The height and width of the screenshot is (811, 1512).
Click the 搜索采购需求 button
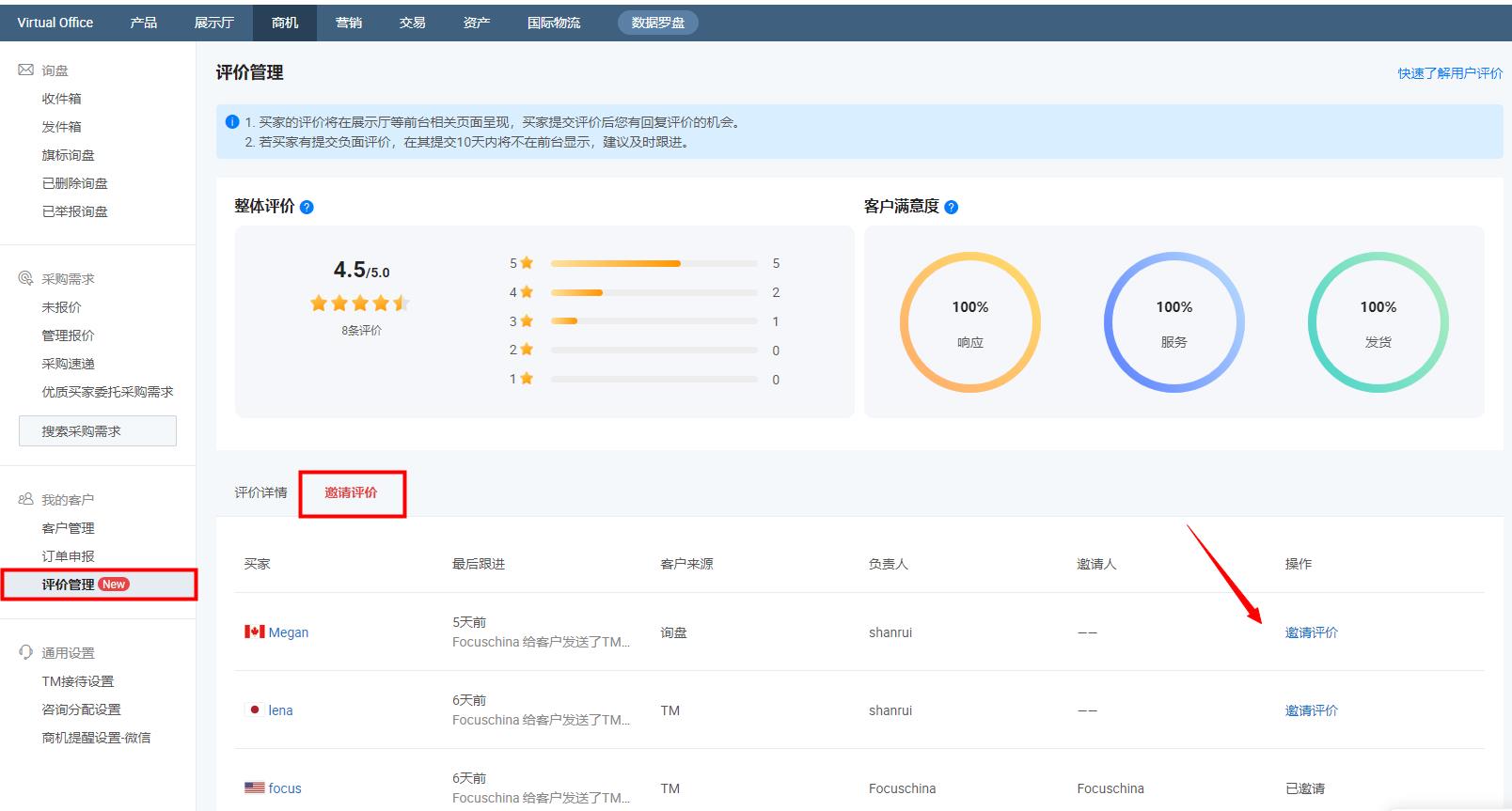pos(98,431)
